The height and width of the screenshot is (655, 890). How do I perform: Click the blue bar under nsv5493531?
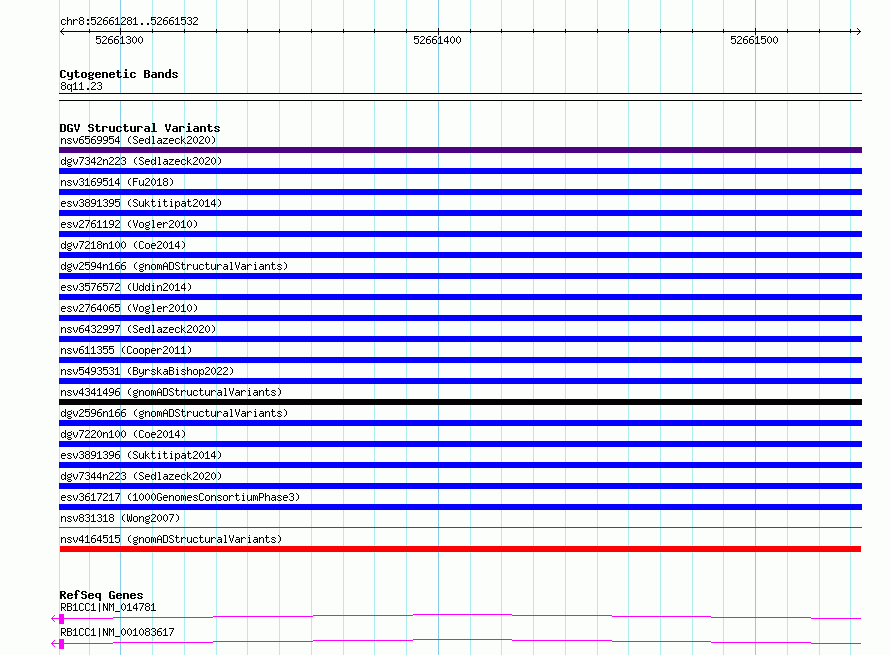tap(460, 381)
